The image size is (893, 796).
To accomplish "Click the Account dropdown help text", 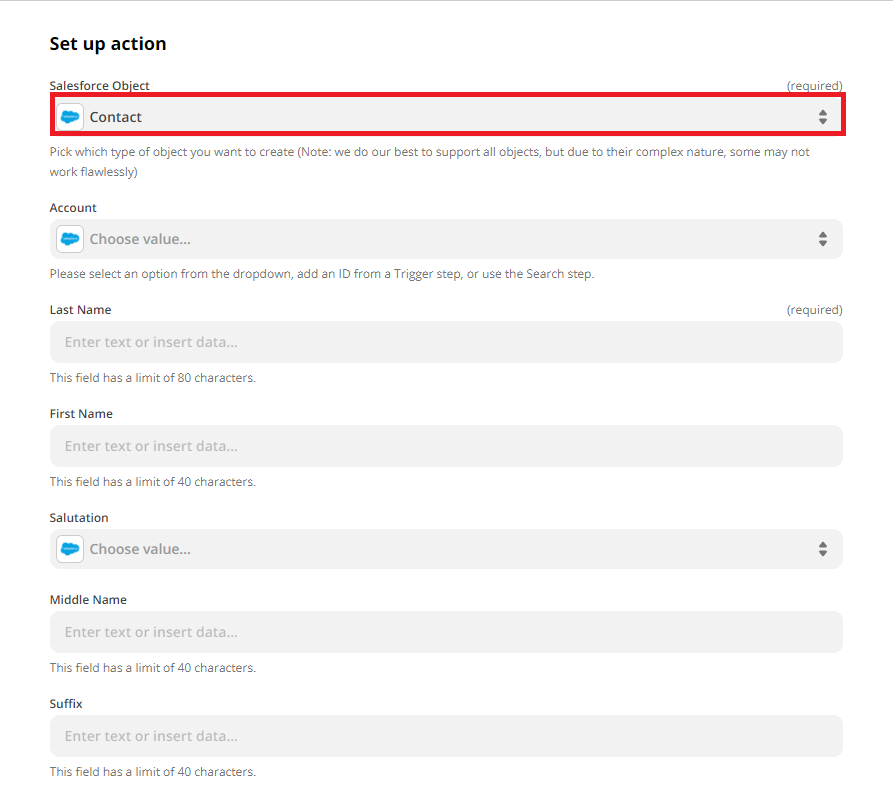I will tap(322, 274).
